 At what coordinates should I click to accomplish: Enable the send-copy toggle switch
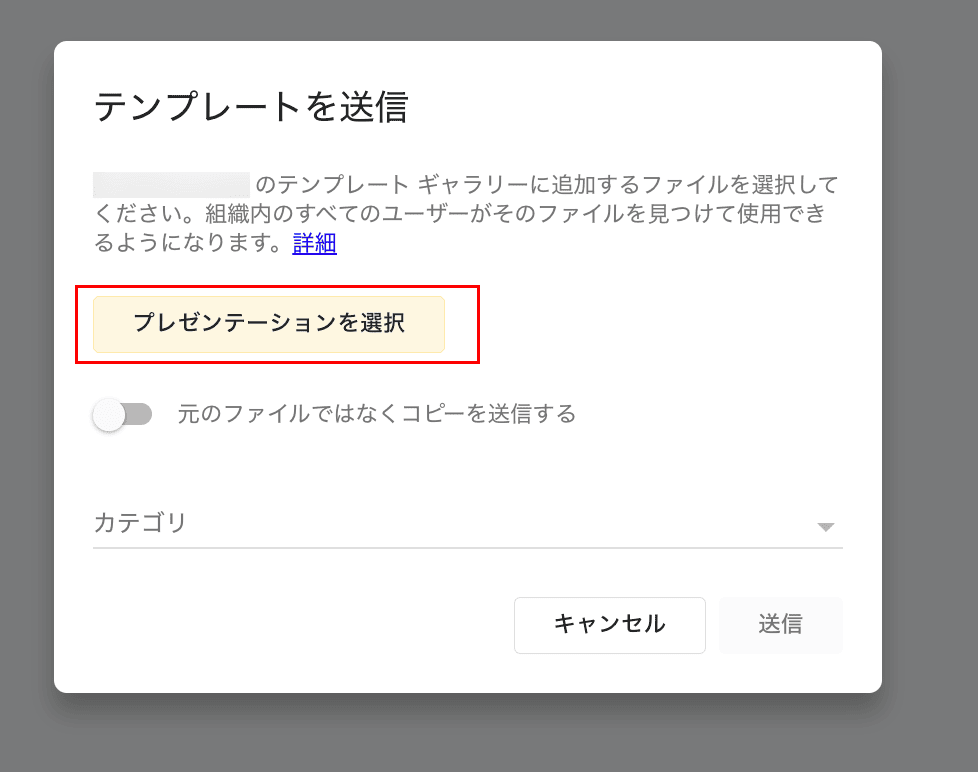(x=122, y=414)
